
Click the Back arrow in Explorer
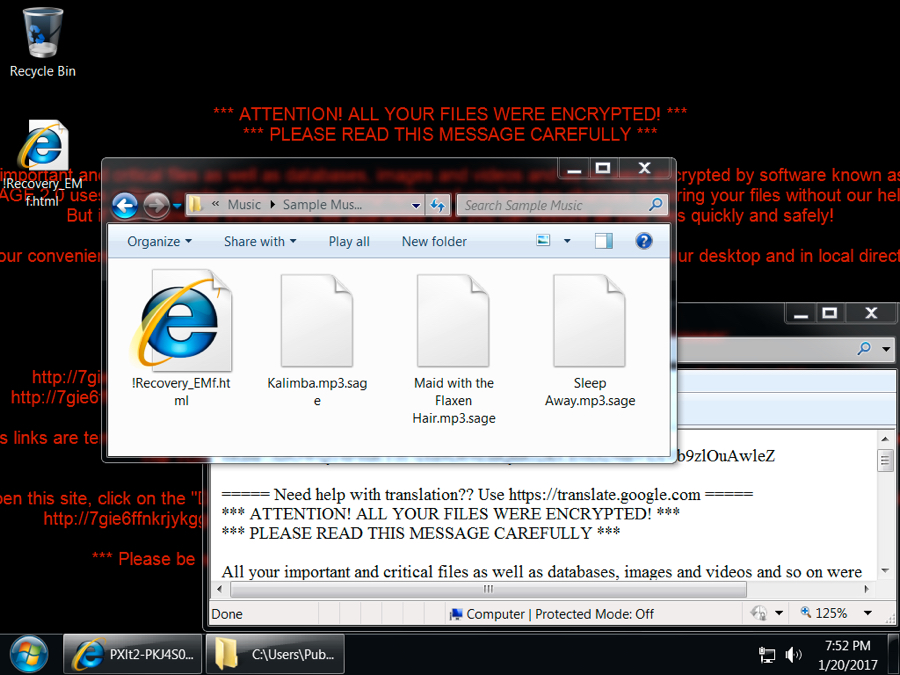click(x=125, y=206)
